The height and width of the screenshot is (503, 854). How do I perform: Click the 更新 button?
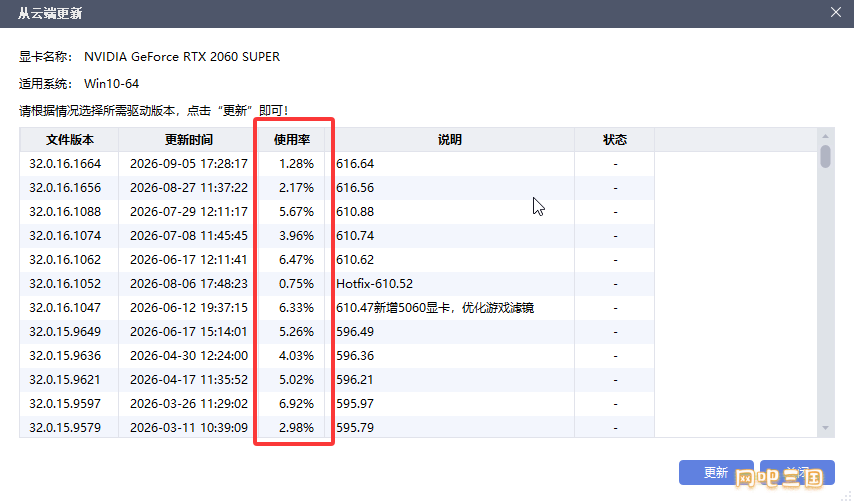pos(716,472)
